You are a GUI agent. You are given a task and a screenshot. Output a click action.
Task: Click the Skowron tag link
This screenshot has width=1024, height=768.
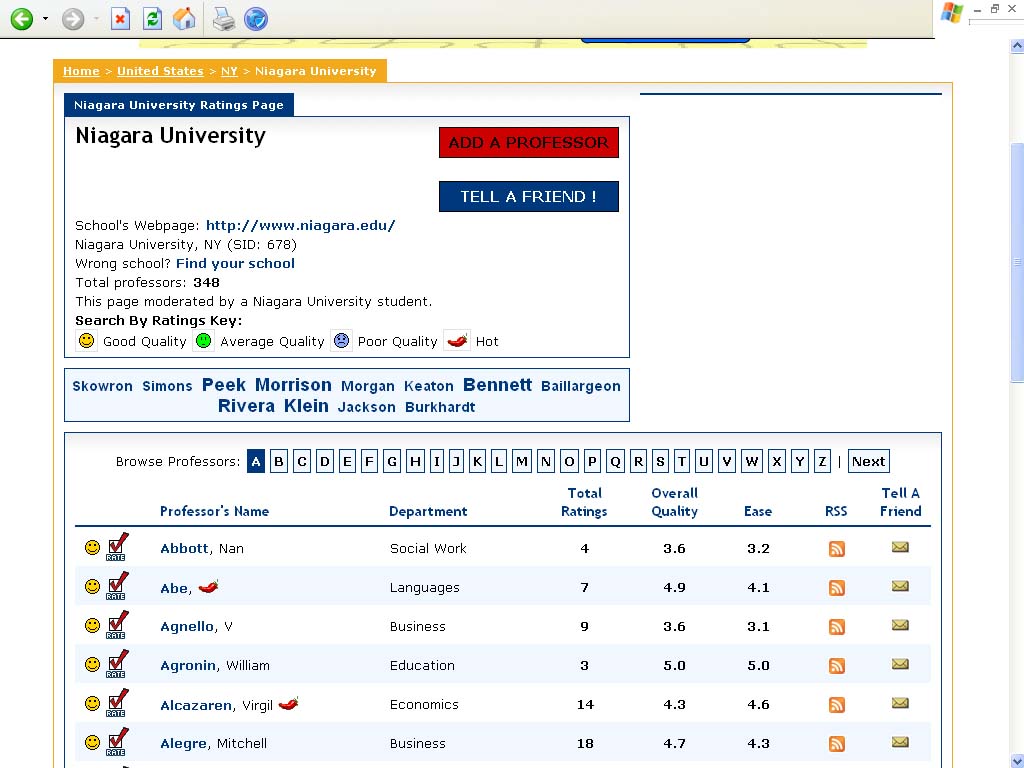click(x=103, y=386)
